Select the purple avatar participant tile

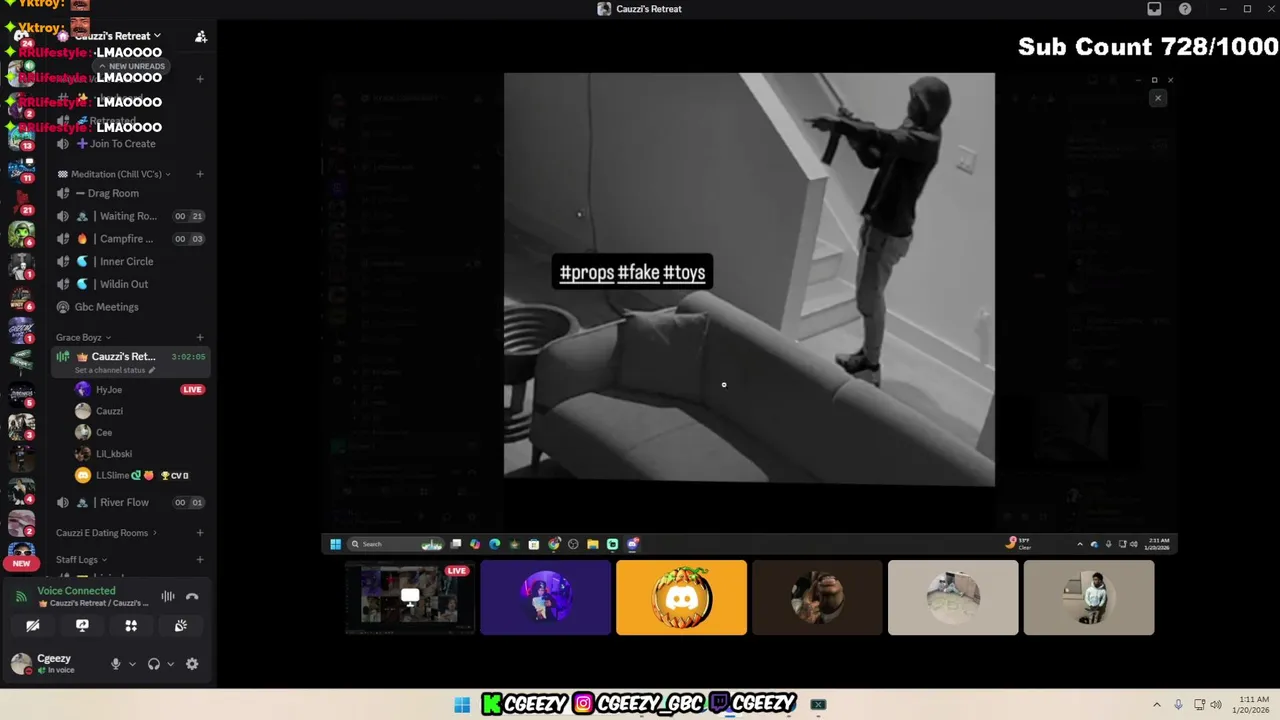click(x=545, y=597)
